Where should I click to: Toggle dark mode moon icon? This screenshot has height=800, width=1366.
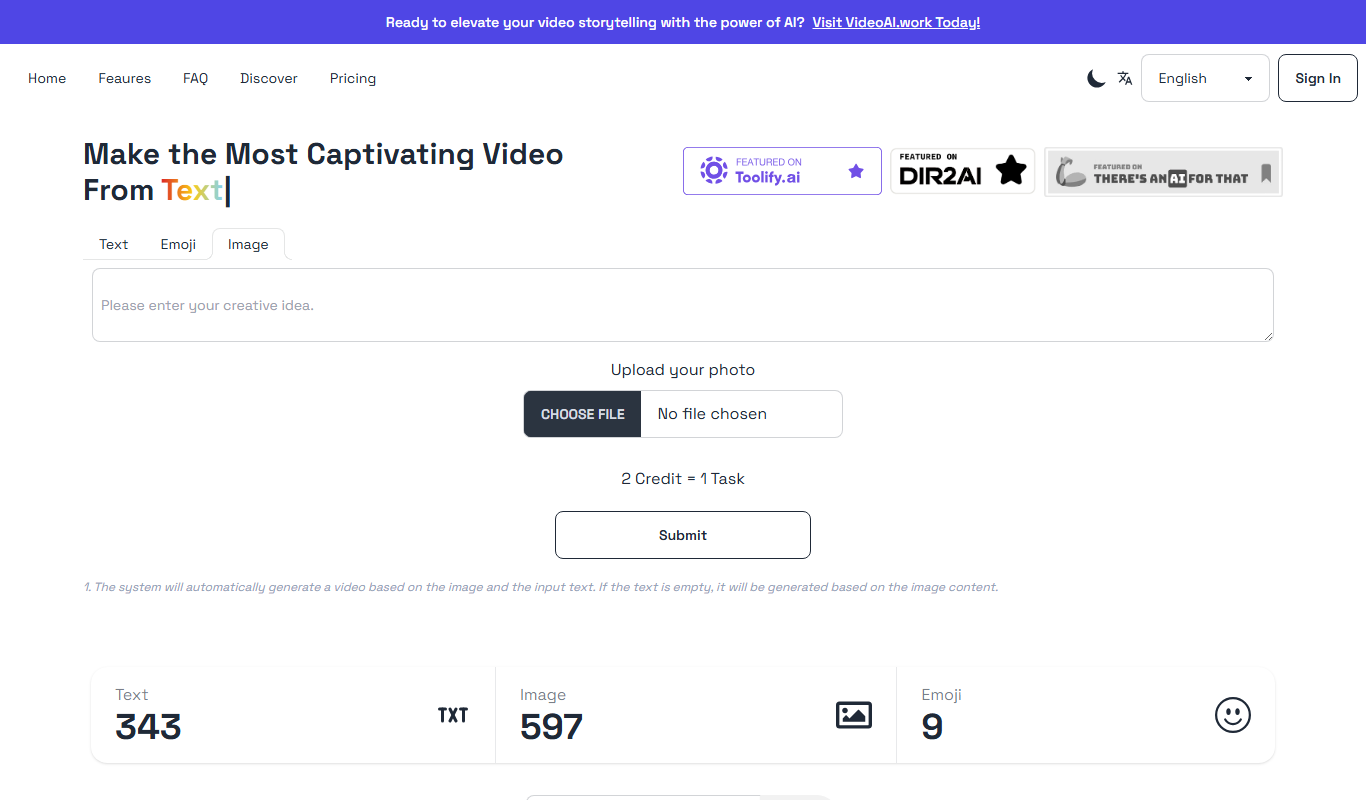[x=1096, y=78]
